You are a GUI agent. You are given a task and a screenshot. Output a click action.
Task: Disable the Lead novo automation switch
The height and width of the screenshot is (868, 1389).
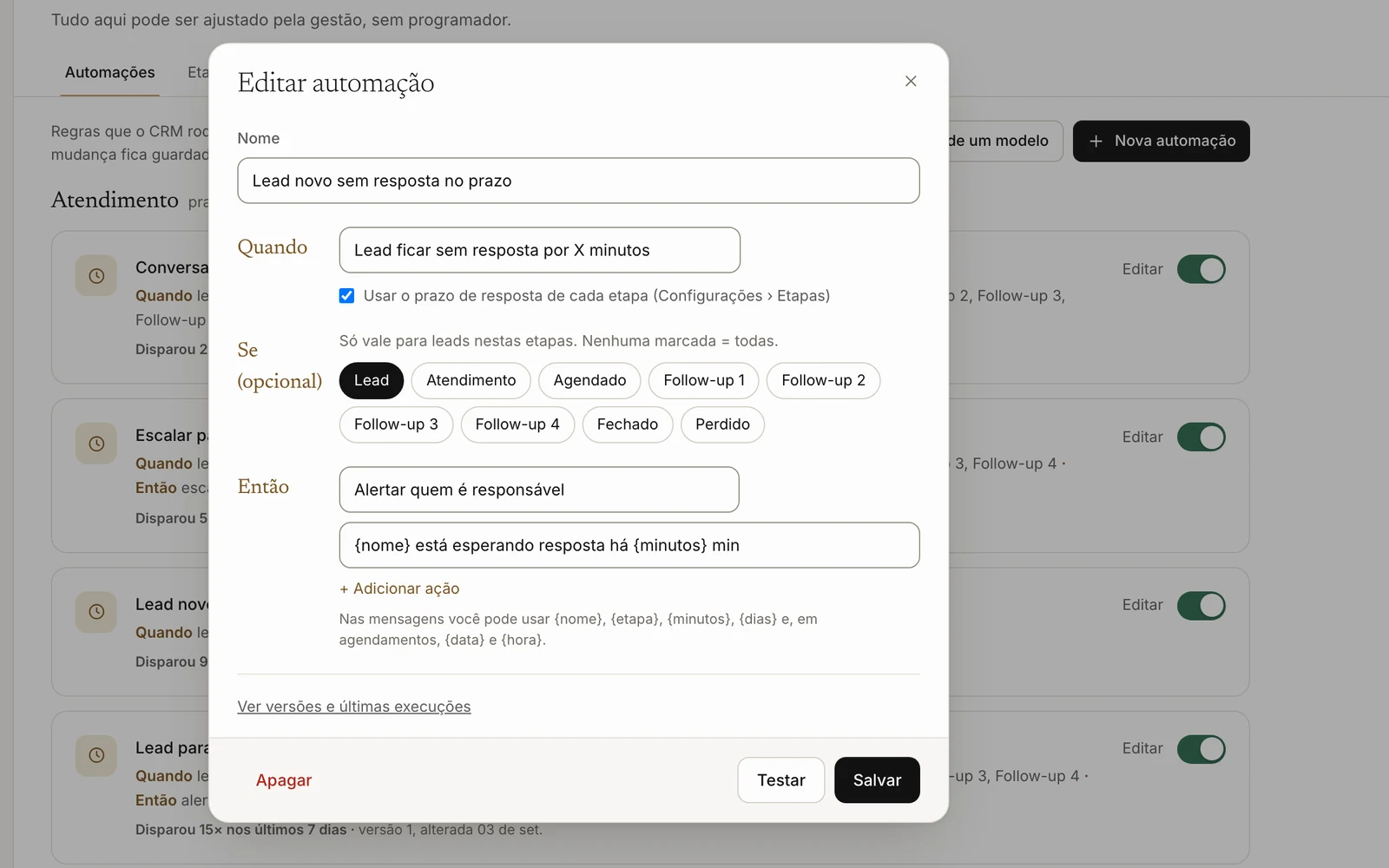(x=1201, y=605)
